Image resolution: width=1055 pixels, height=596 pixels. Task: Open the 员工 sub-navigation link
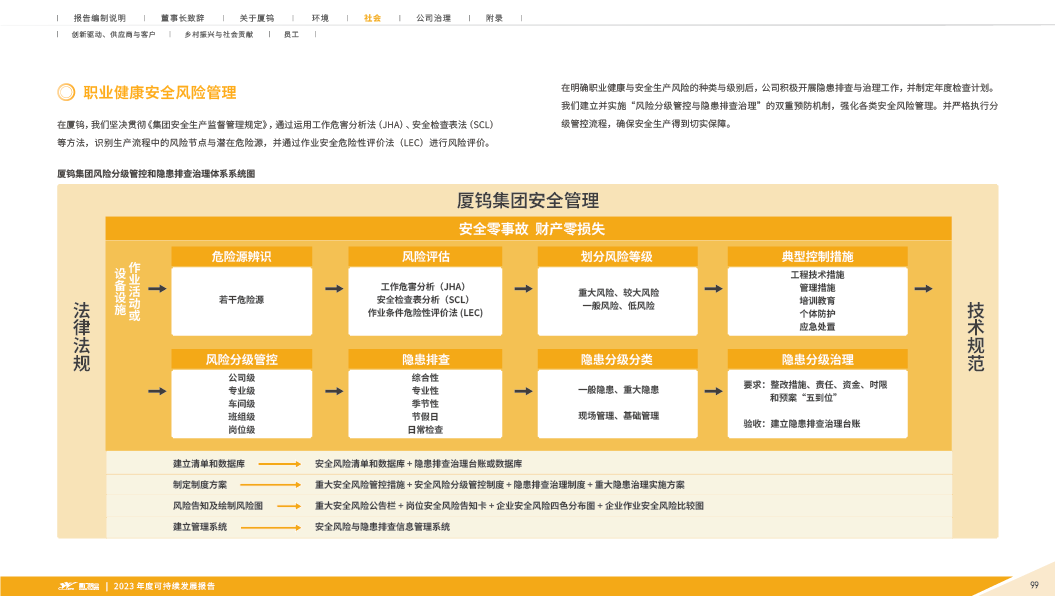point(291,34)
